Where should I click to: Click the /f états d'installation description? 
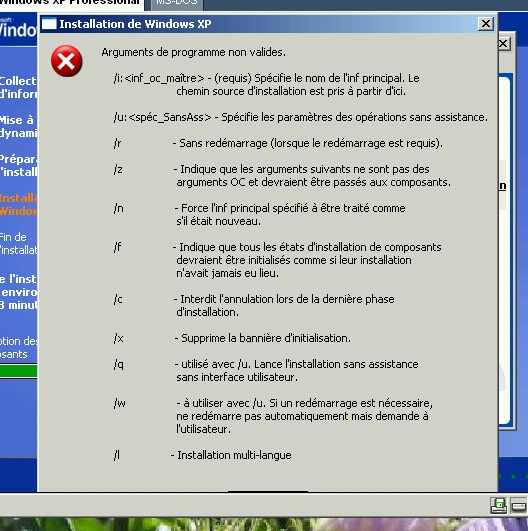[x=278, y=260]
